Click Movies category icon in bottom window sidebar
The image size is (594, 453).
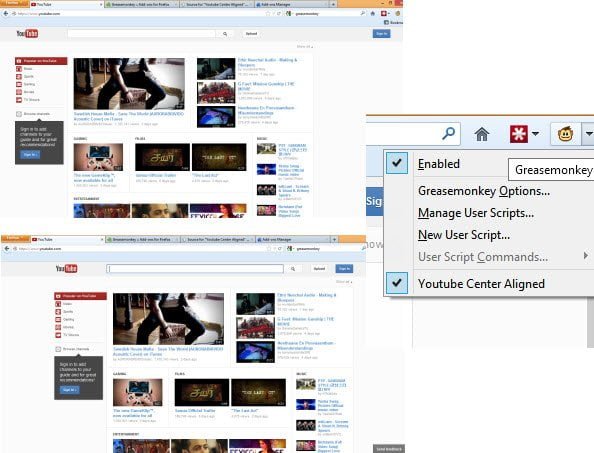[58, 327]
